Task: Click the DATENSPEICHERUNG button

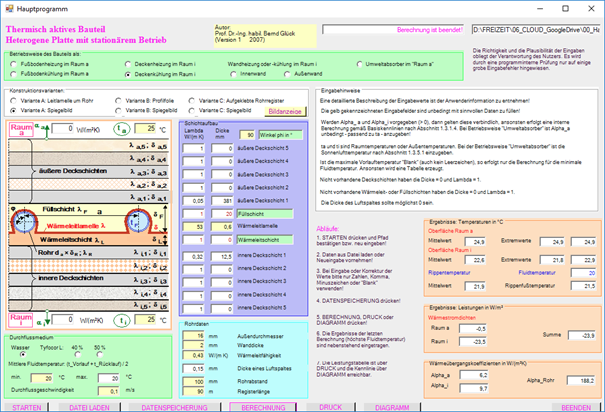Action: 174,407
